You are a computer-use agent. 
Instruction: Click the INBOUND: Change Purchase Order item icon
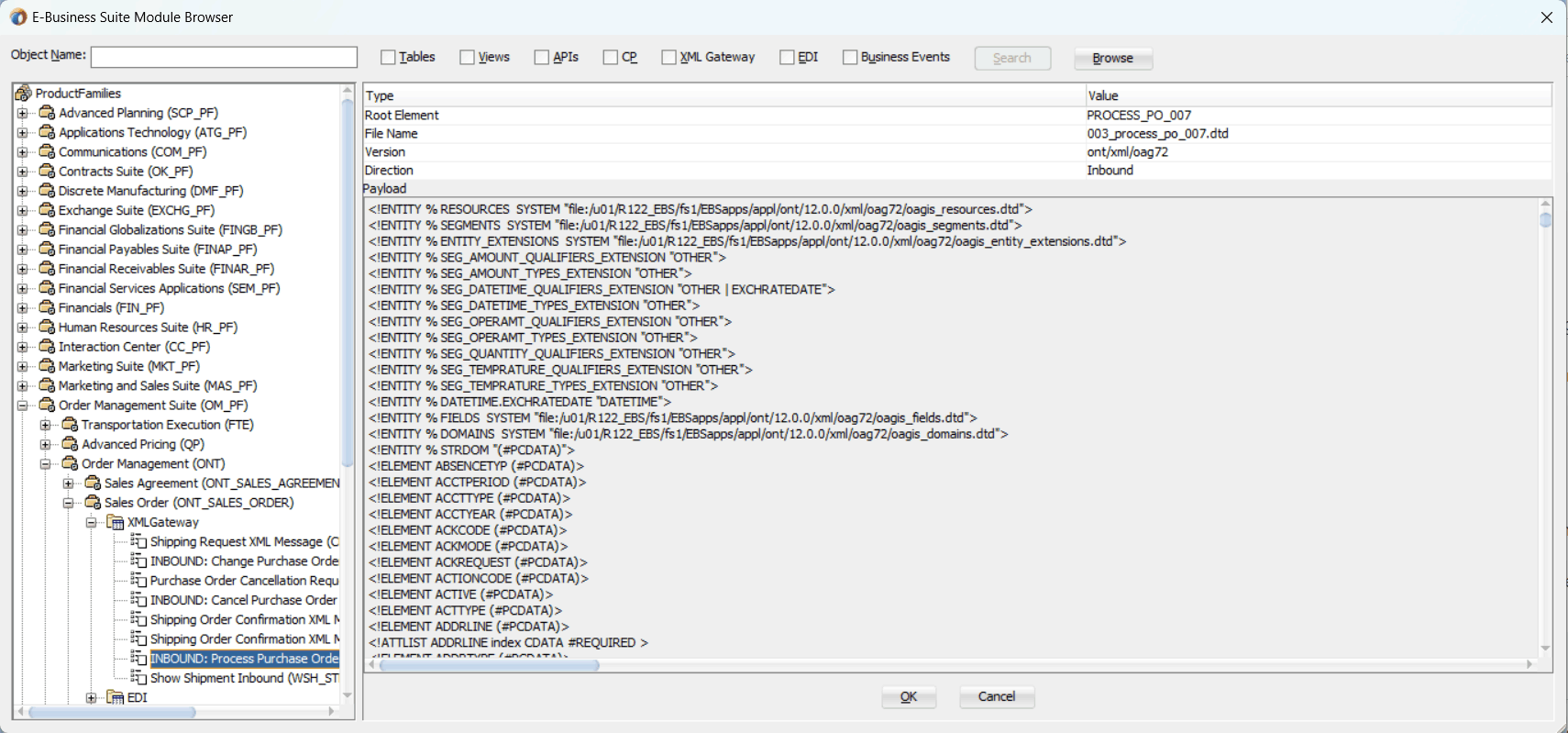click(138, 561)
